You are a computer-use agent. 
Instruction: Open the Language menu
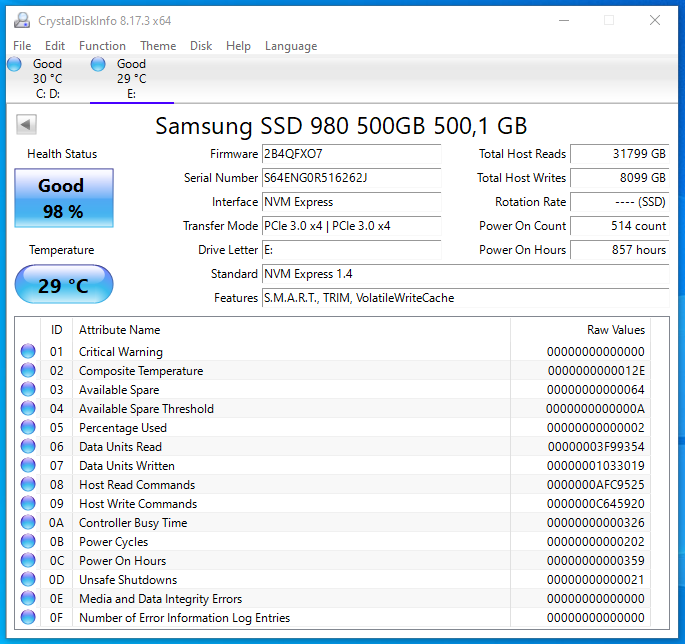(291, 46)
